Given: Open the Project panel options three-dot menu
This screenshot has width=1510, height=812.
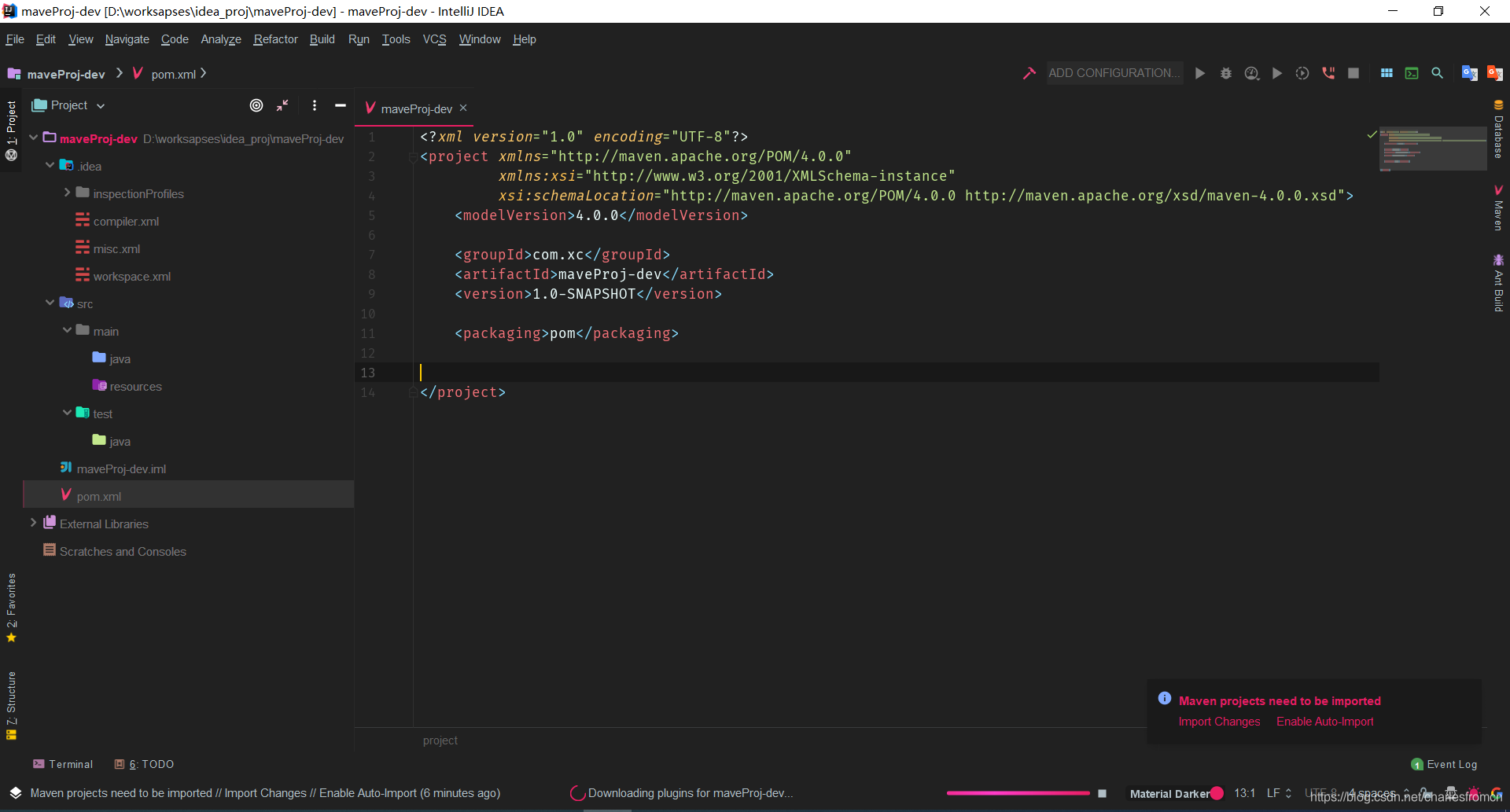Looking at the screenshot, I should (x=315, y=105).
